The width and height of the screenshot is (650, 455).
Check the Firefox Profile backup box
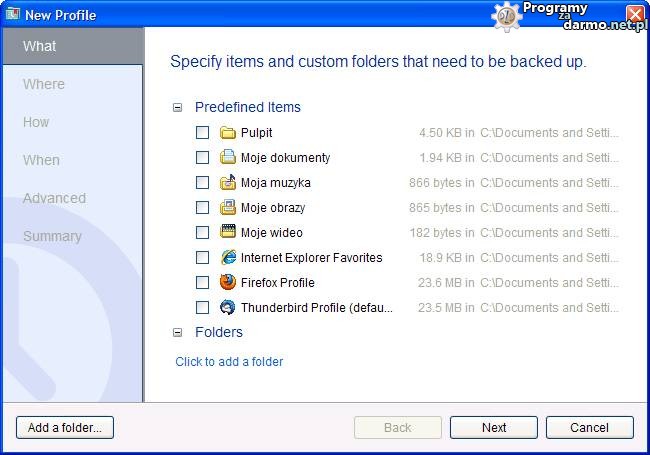[x=203, y=283]
